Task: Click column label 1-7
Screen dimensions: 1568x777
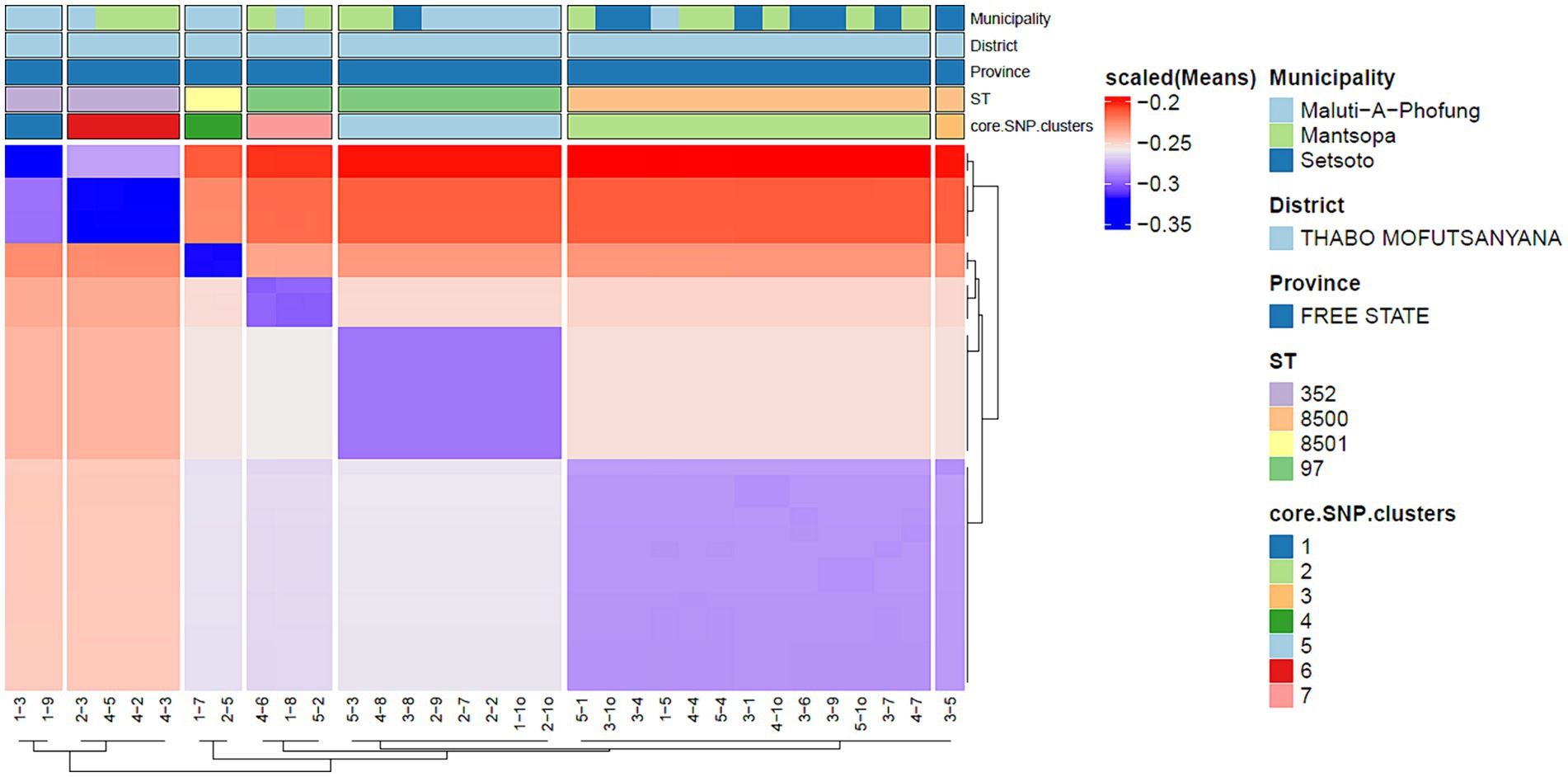Action: point(199,709)
